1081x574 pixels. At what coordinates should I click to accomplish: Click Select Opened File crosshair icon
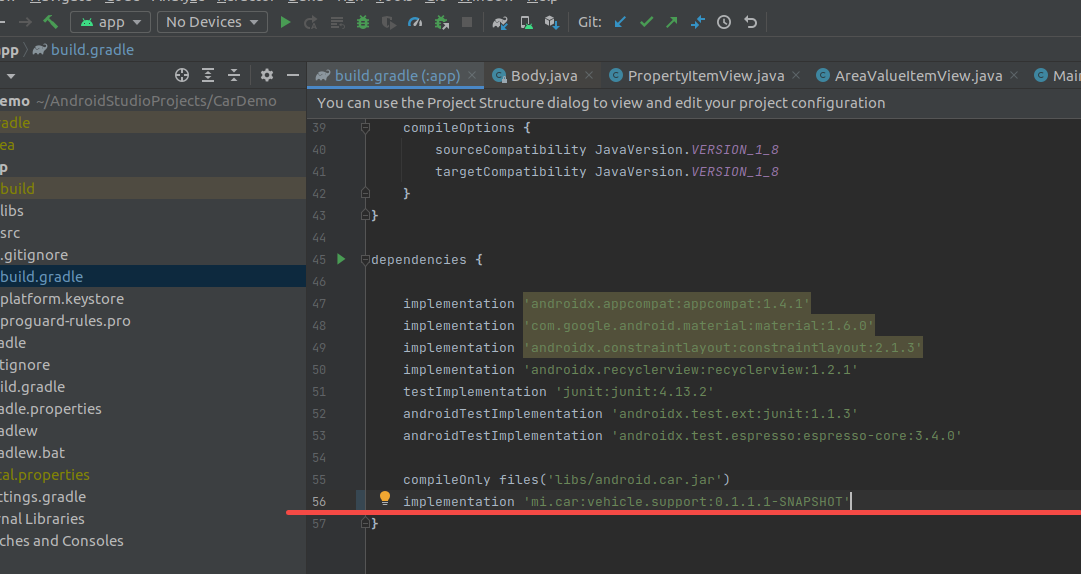coord(181,75)
